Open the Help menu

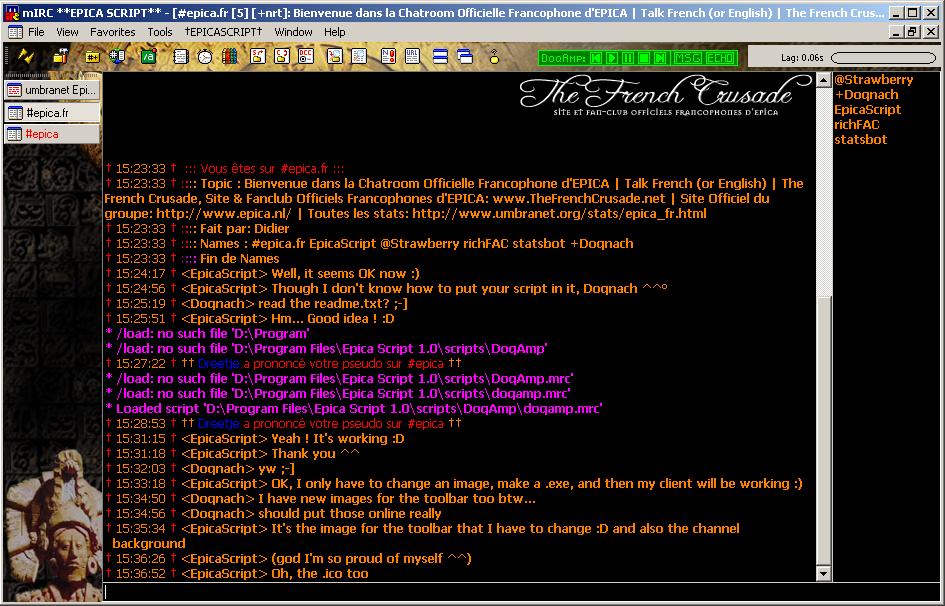[334, 32]
